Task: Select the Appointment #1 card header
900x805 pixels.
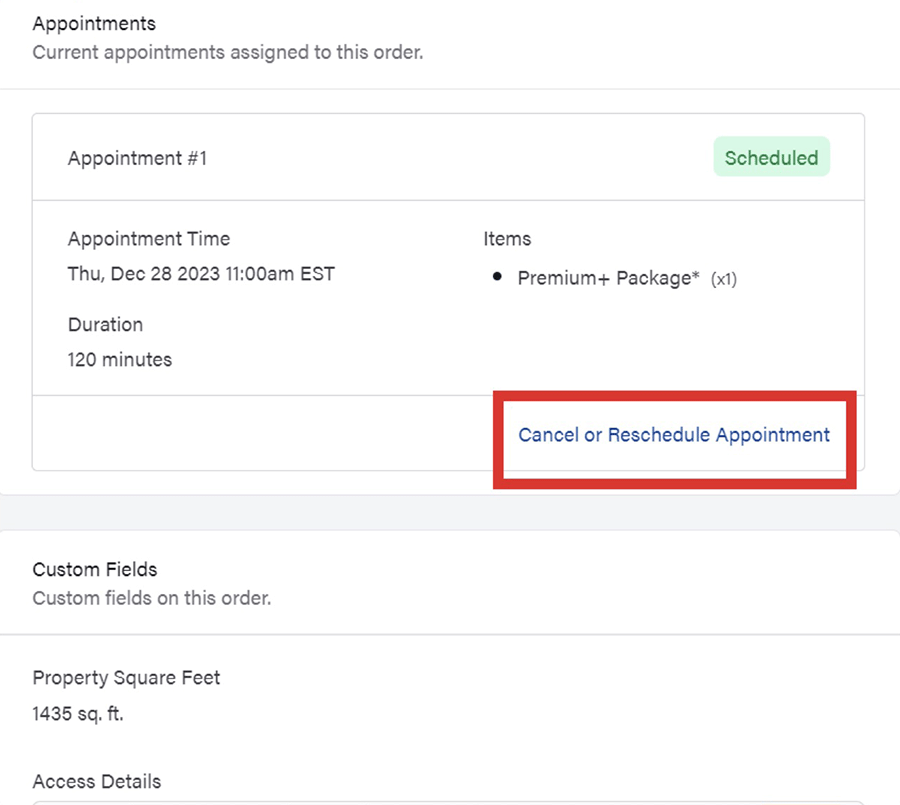Action: tap(138, 158)
